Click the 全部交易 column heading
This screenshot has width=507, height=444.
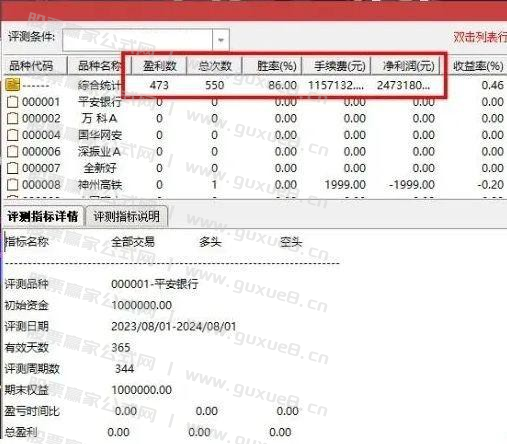point(133,241)
